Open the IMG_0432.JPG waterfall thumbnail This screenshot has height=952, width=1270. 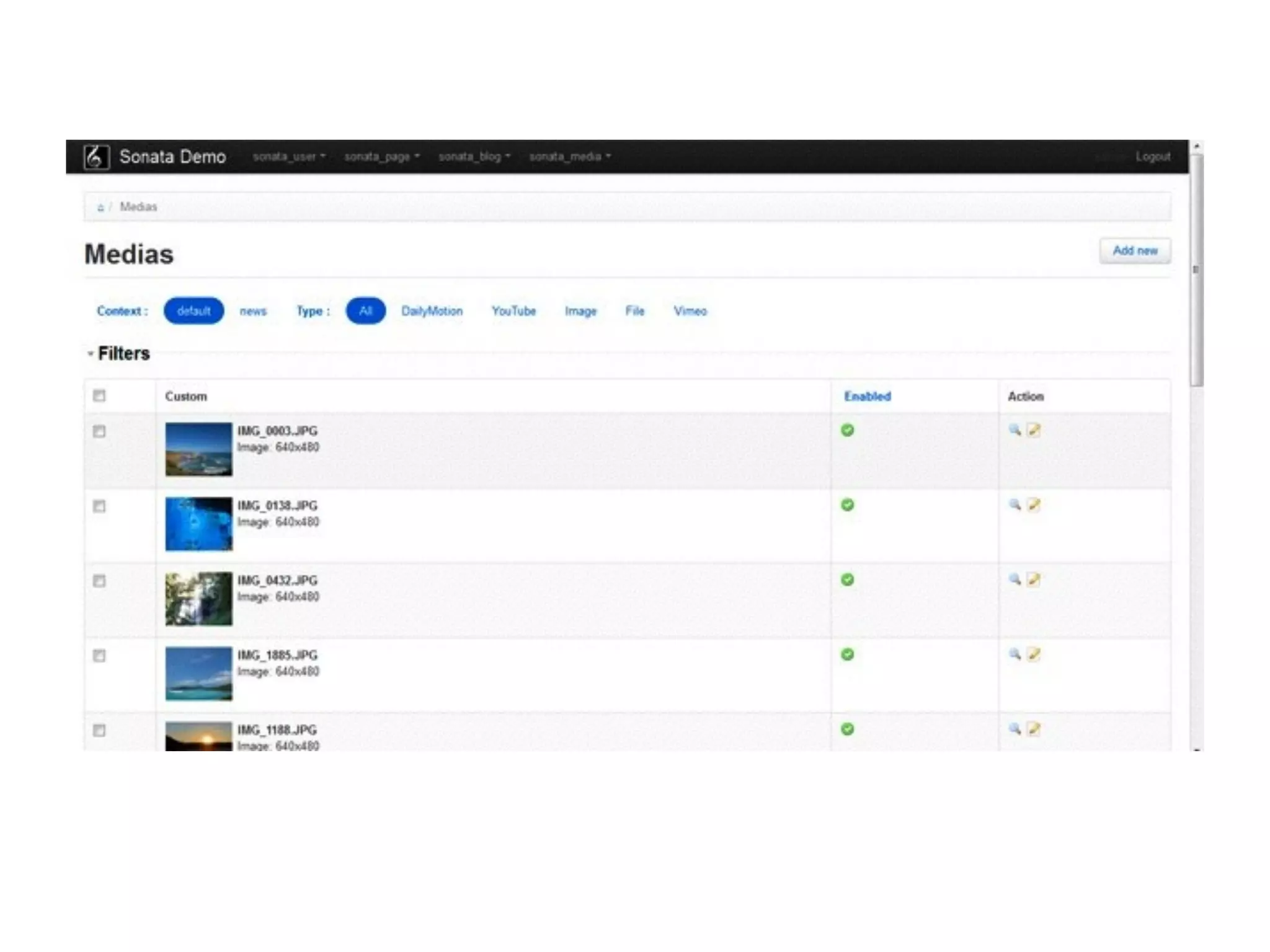point(198,599)
